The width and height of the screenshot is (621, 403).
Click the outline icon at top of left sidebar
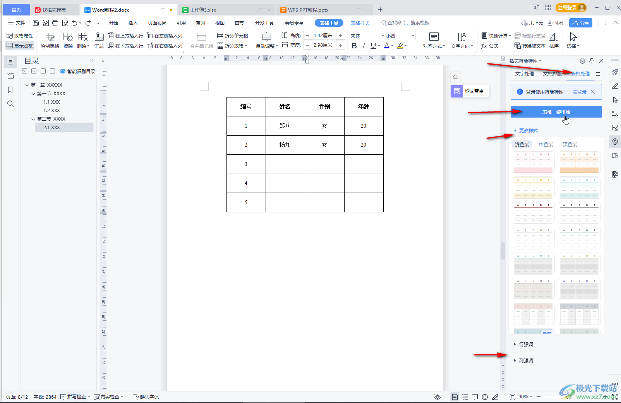[11, 61]
